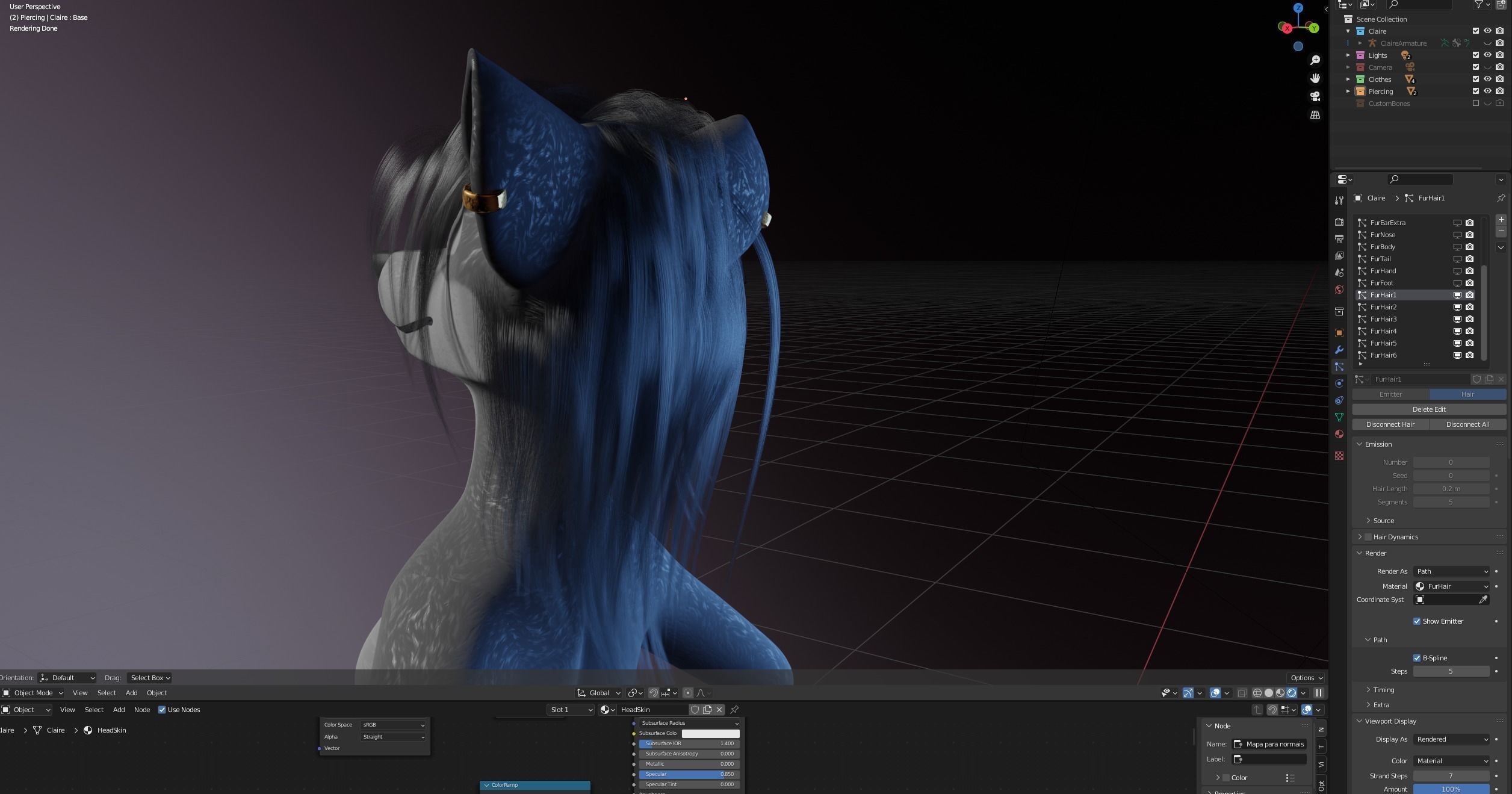This screenshot has height=794, width=1512.
Task: Open the Object properties tab
Action: (1339, 333)
